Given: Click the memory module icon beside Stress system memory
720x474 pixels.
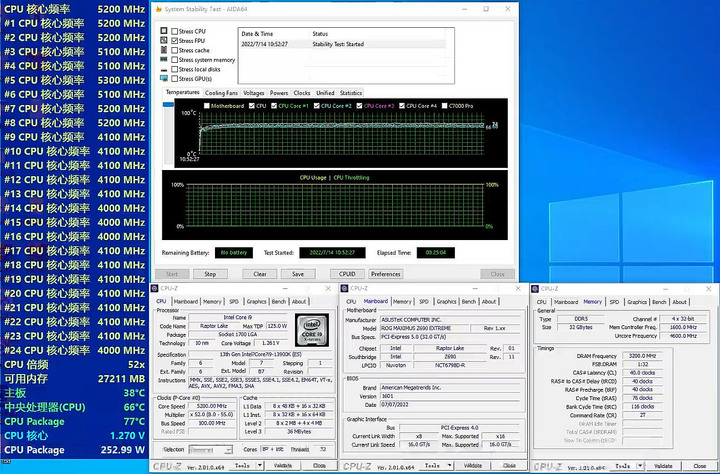Looking at the screenshot, I should pos(166,59).
